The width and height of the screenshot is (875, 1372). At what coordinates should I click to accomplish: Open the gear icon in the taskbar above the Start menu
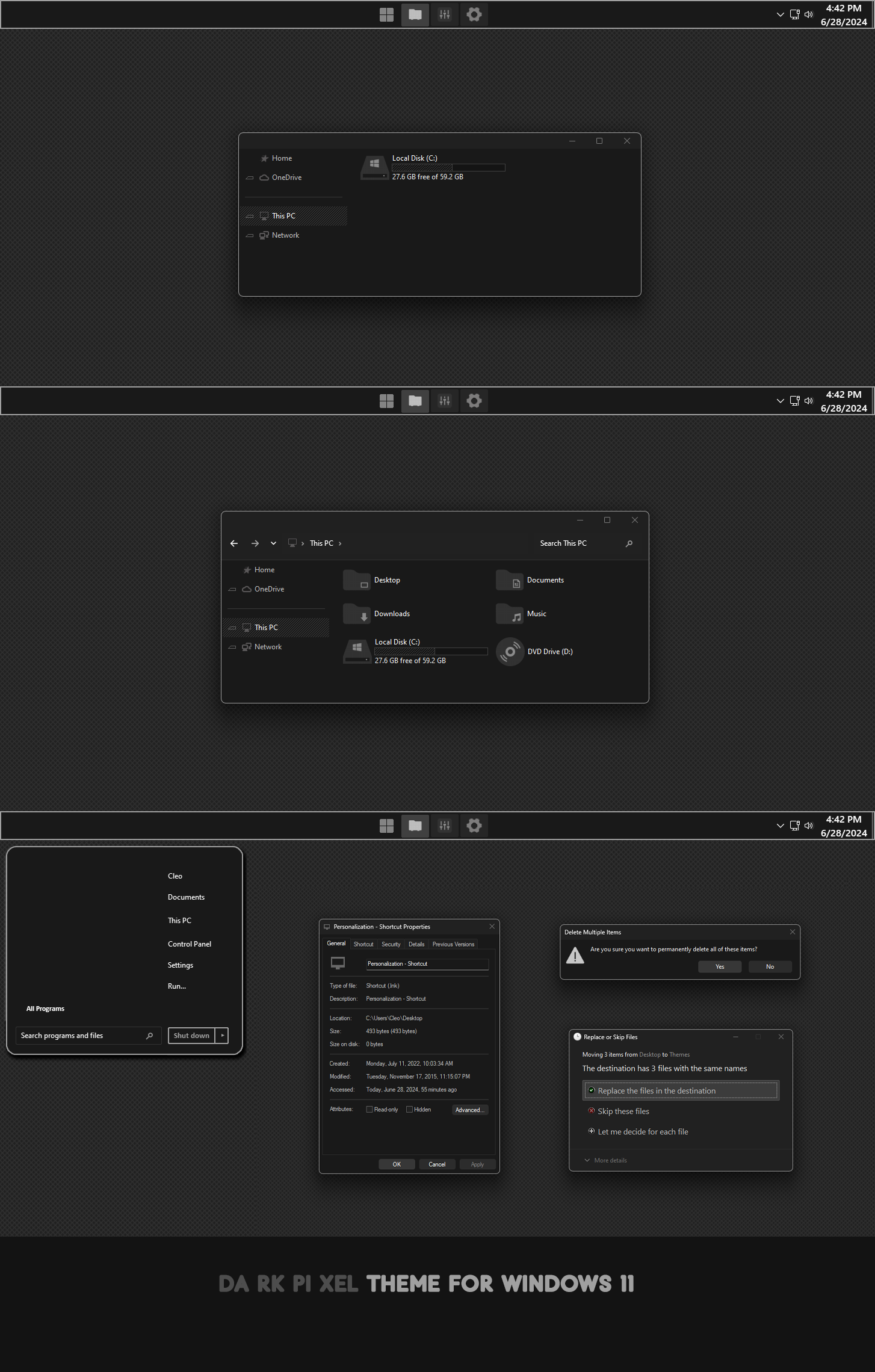click(x=474, y=826)
